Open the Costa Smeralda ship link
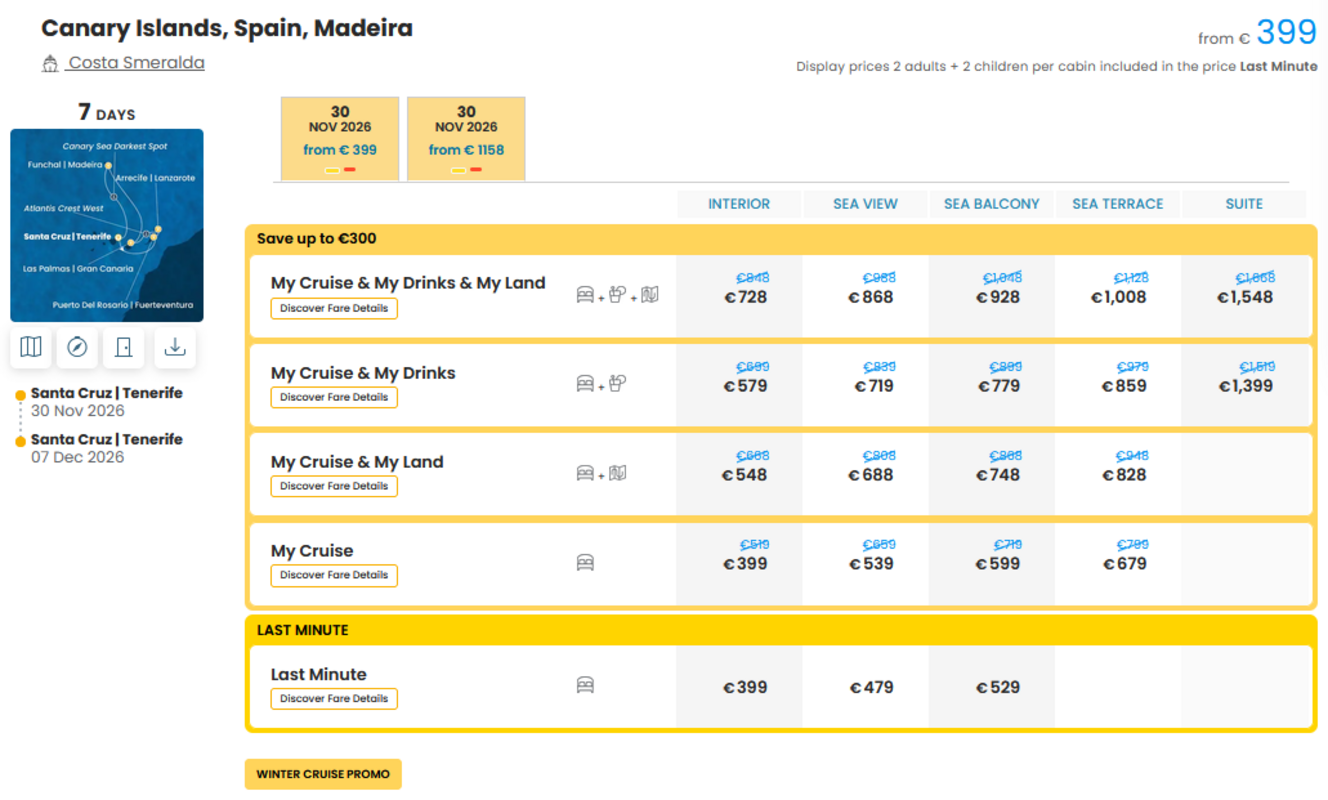Image resolution: width=1328 pixels, height=800 pixels. pyautogui.click(x=136, y=63)
